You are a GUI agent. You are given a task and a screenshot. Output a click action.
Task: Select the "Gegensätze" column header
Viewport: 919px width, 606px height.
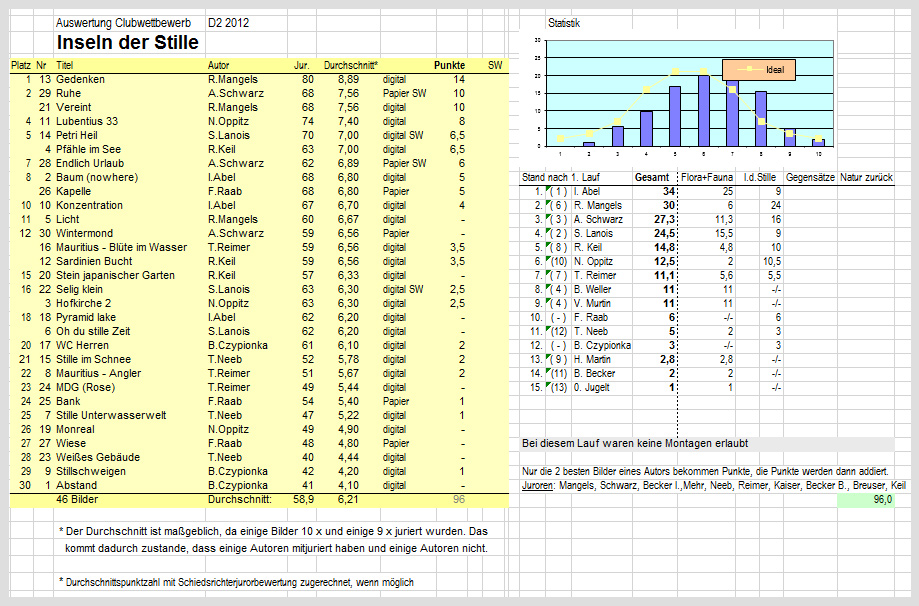810,178
